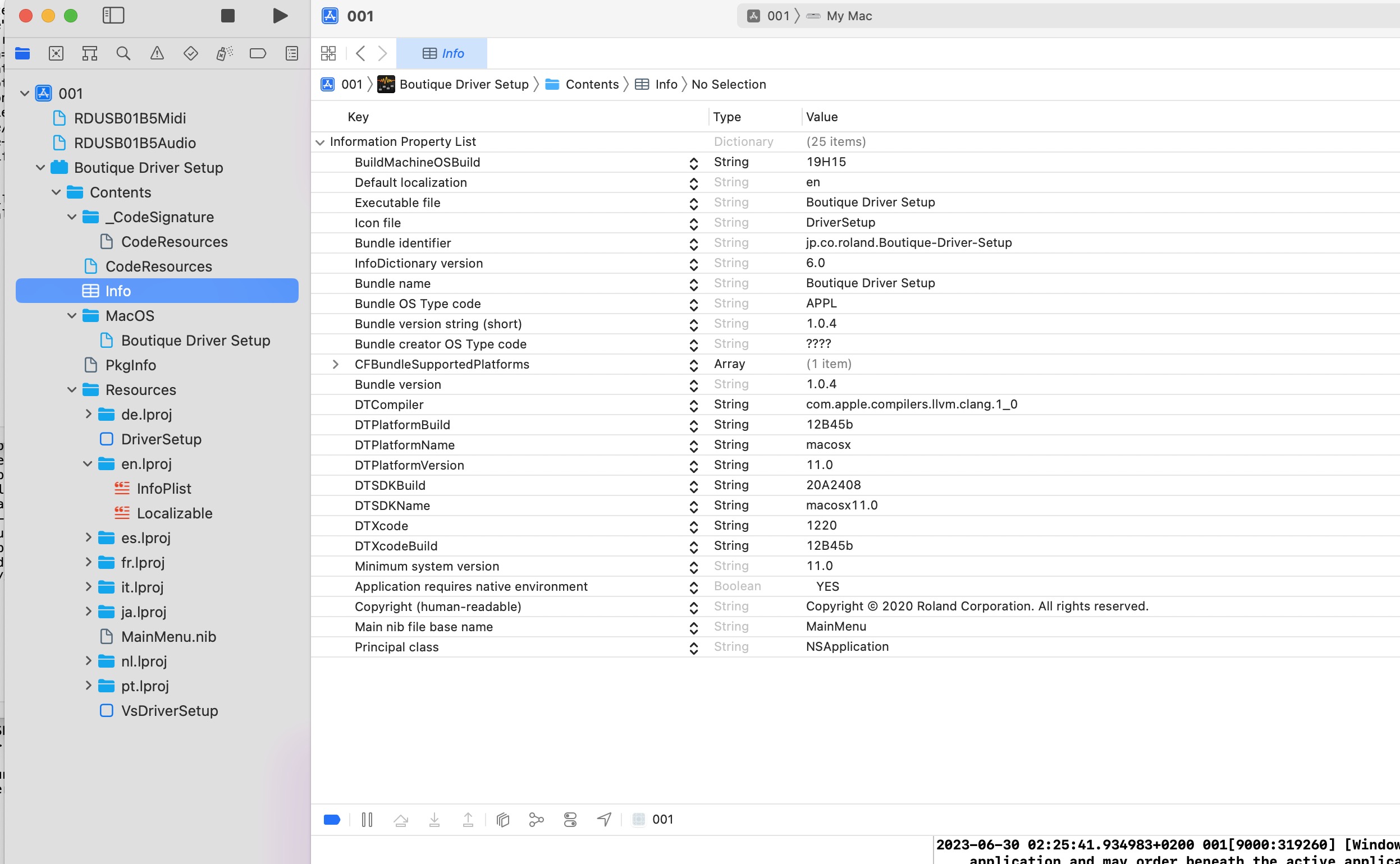Open Environment Overrides
The width and height of the screenshot is (1400, 864).
(570, 820)
